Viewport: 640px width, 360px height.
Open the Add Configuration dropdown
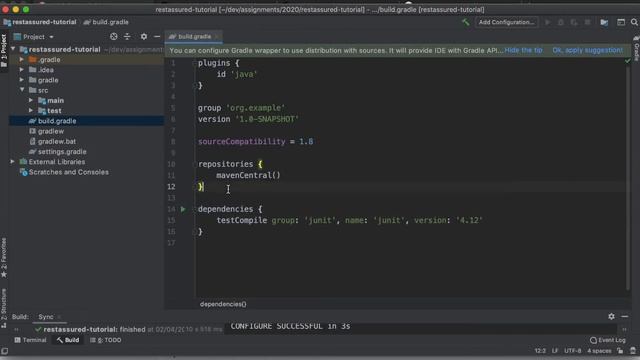coord(506,22)
